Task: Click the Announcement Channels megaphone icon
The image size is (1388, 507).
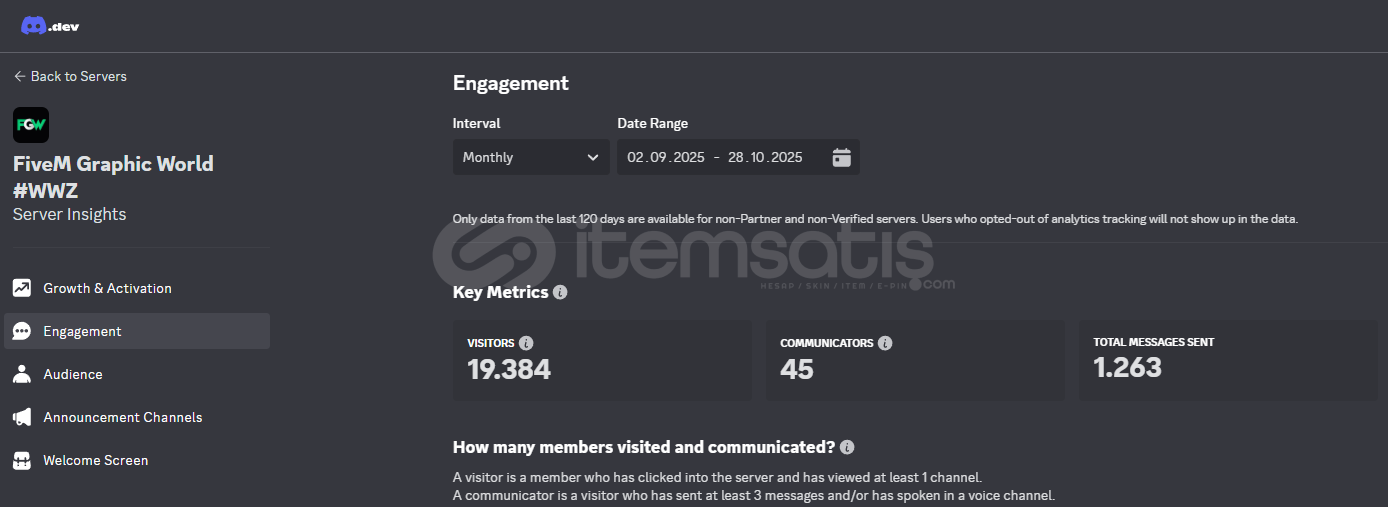Action: click(22, 417)
